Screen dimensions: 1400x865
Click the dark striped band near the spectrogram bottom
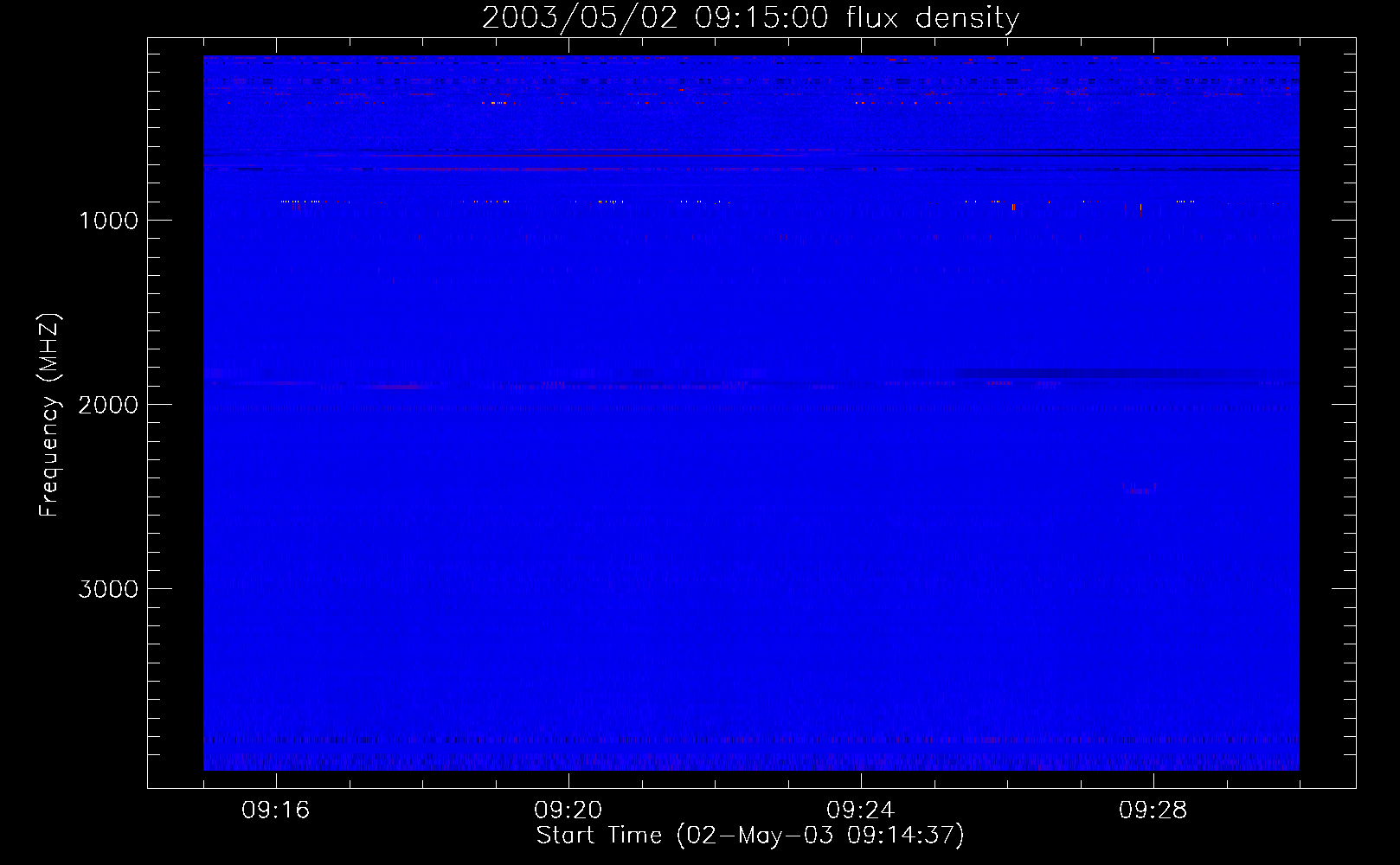tap(750, 740)
